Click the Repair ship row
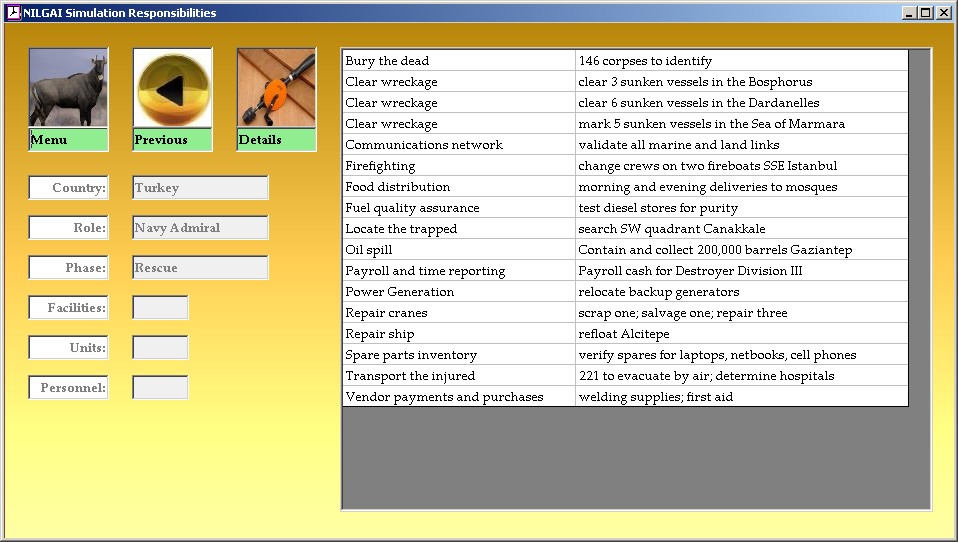This screenshot has width=958, height=542. (458, 334)
